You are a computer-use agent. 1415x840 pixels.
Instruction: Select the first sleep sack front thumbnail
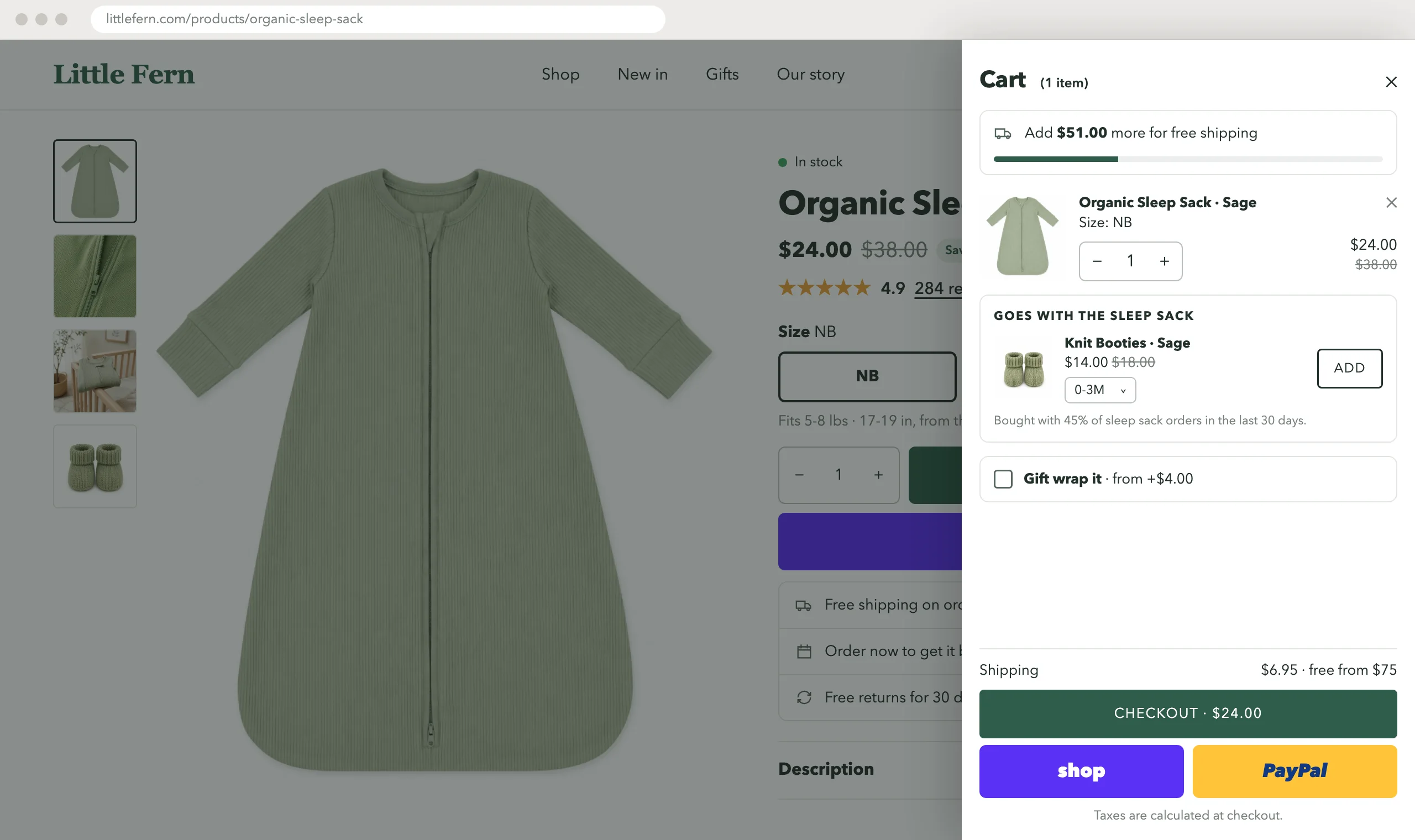(95, 181)
